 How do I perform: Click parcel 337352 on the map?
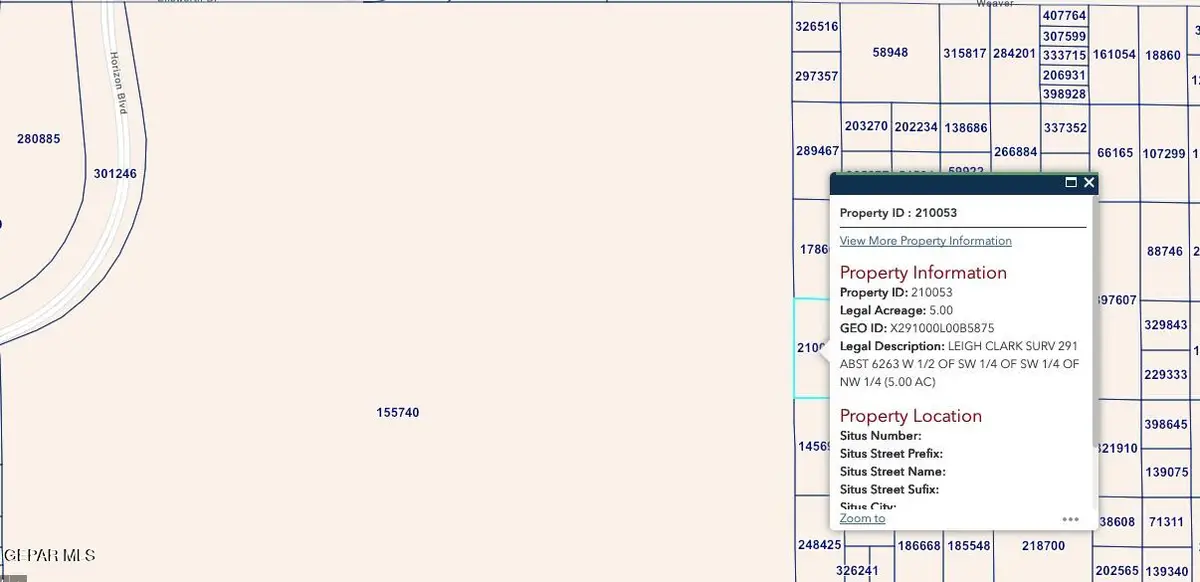(1064, 128)
